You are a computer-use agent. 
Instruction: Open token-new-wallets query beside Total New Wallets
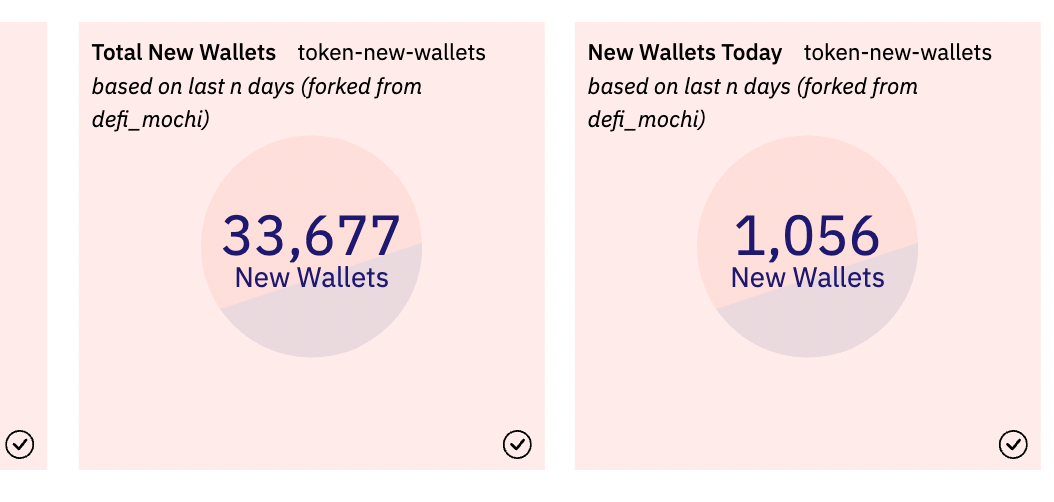point(392,52)
